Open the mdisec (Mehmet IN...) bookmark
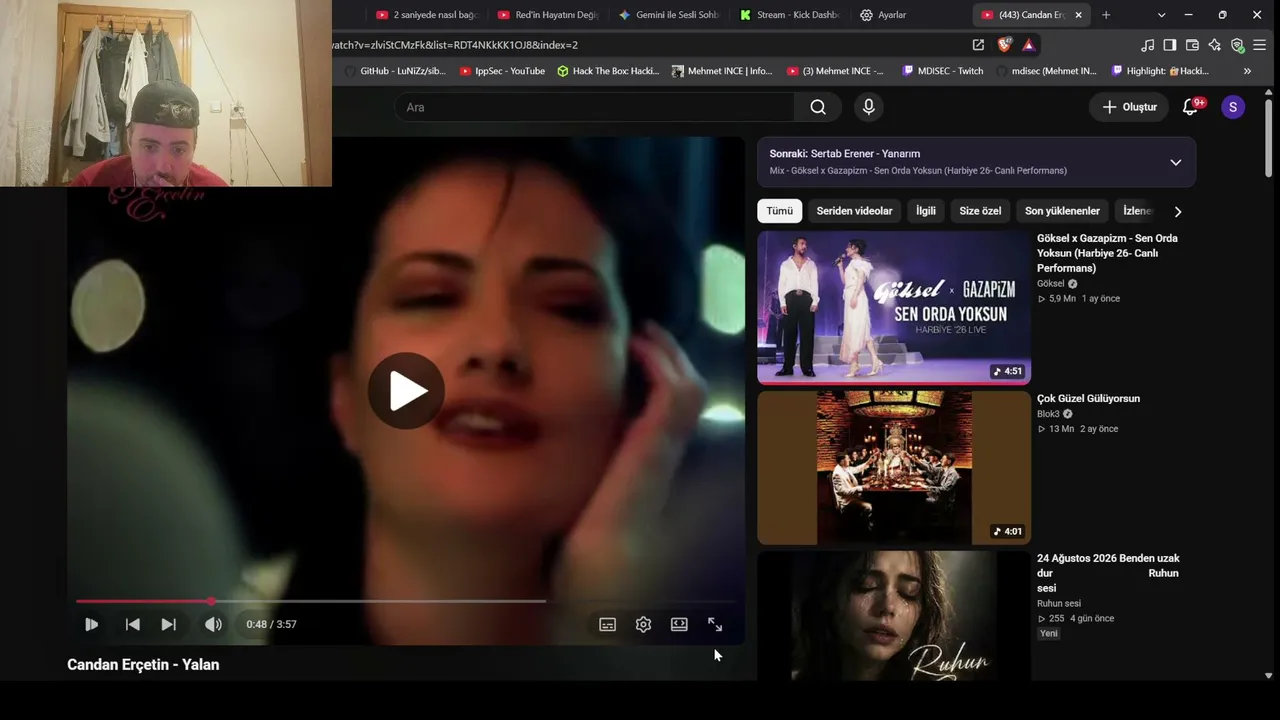This screenshot has width=1280, height=720. coord(1046,71)
